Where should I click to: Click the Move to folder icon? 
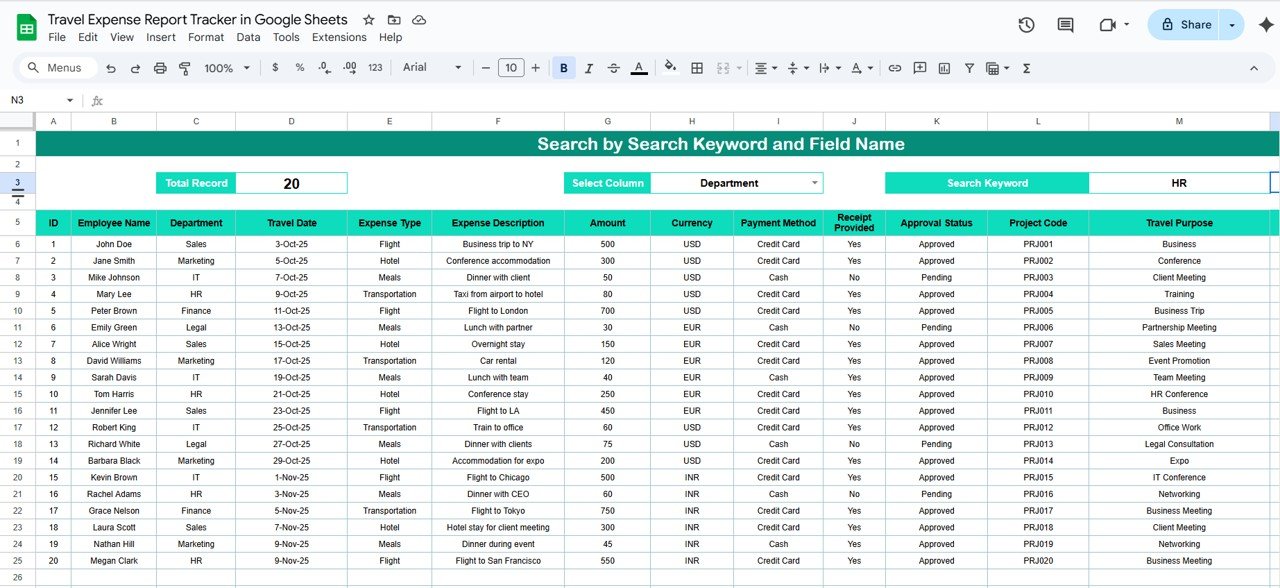(x=394, y=20)
